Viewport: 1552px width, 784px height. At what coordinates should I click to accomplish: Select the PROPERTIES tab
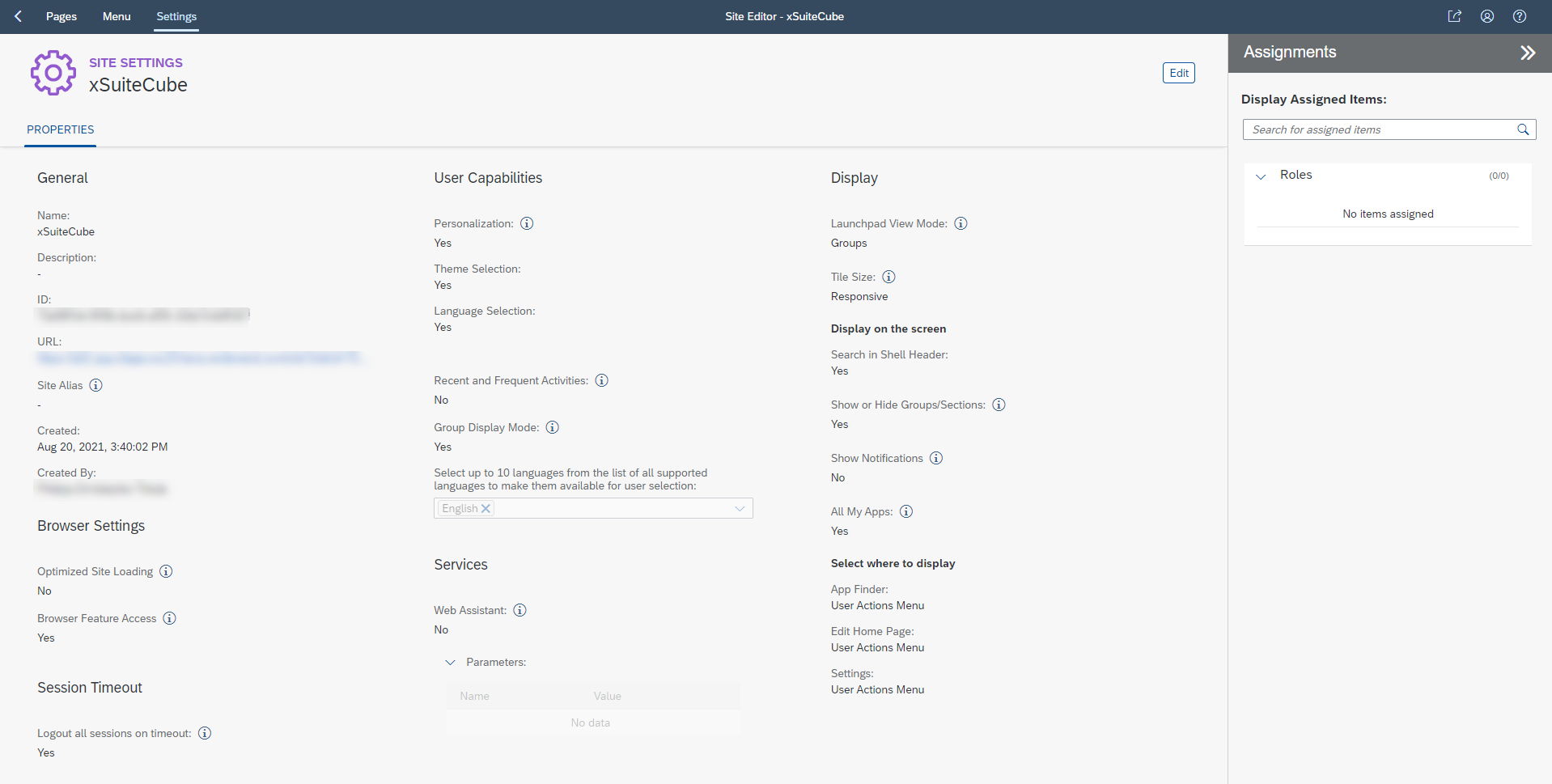tap(60, 129)
